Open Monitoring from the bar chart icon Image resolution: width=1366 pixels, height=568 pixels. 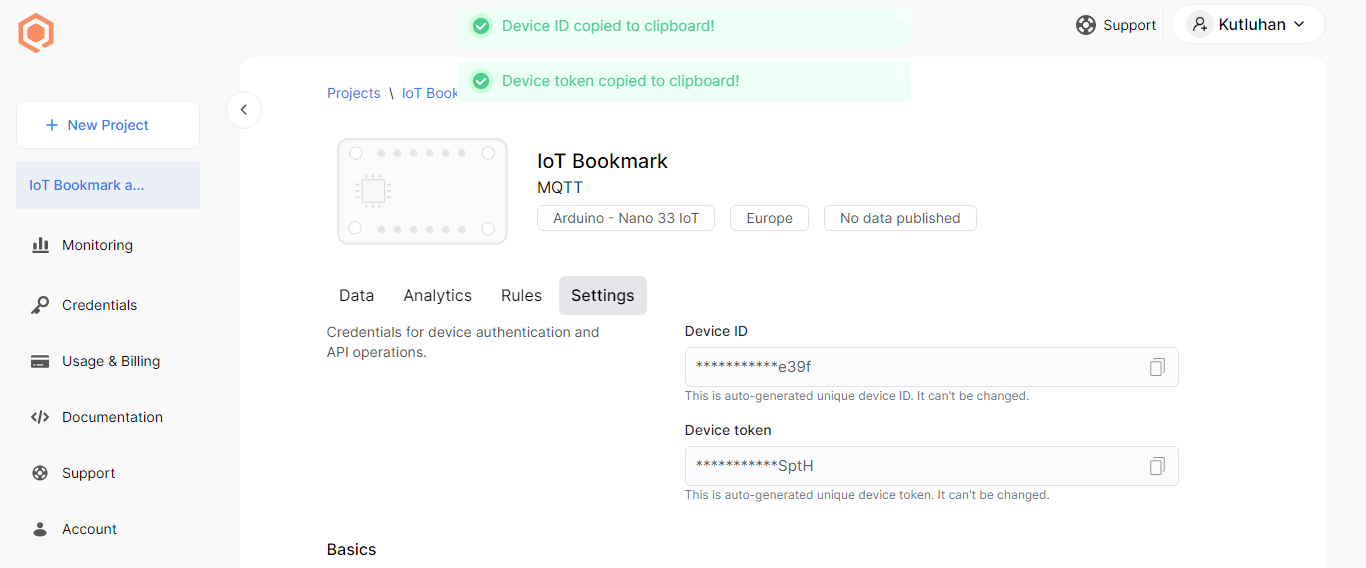coord(41,245)
